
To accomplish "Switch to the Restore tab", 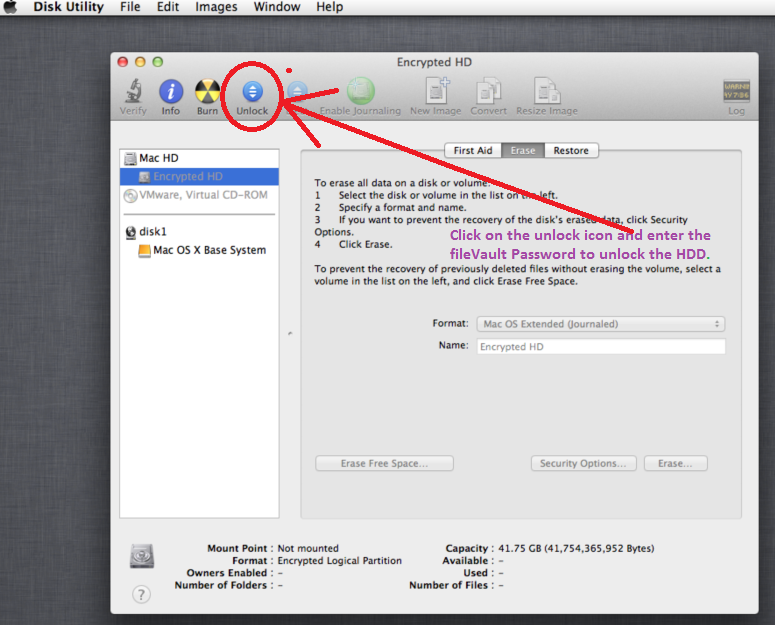I will pyautogui.click(x=571, y=150).
